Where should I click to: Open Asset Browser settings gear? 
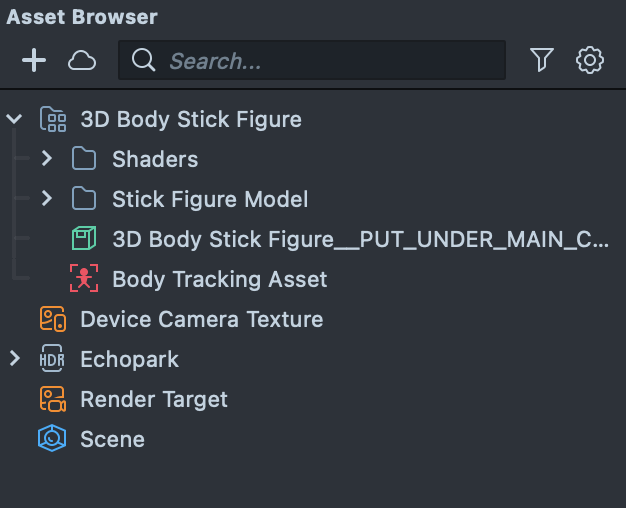pos(590,61)
